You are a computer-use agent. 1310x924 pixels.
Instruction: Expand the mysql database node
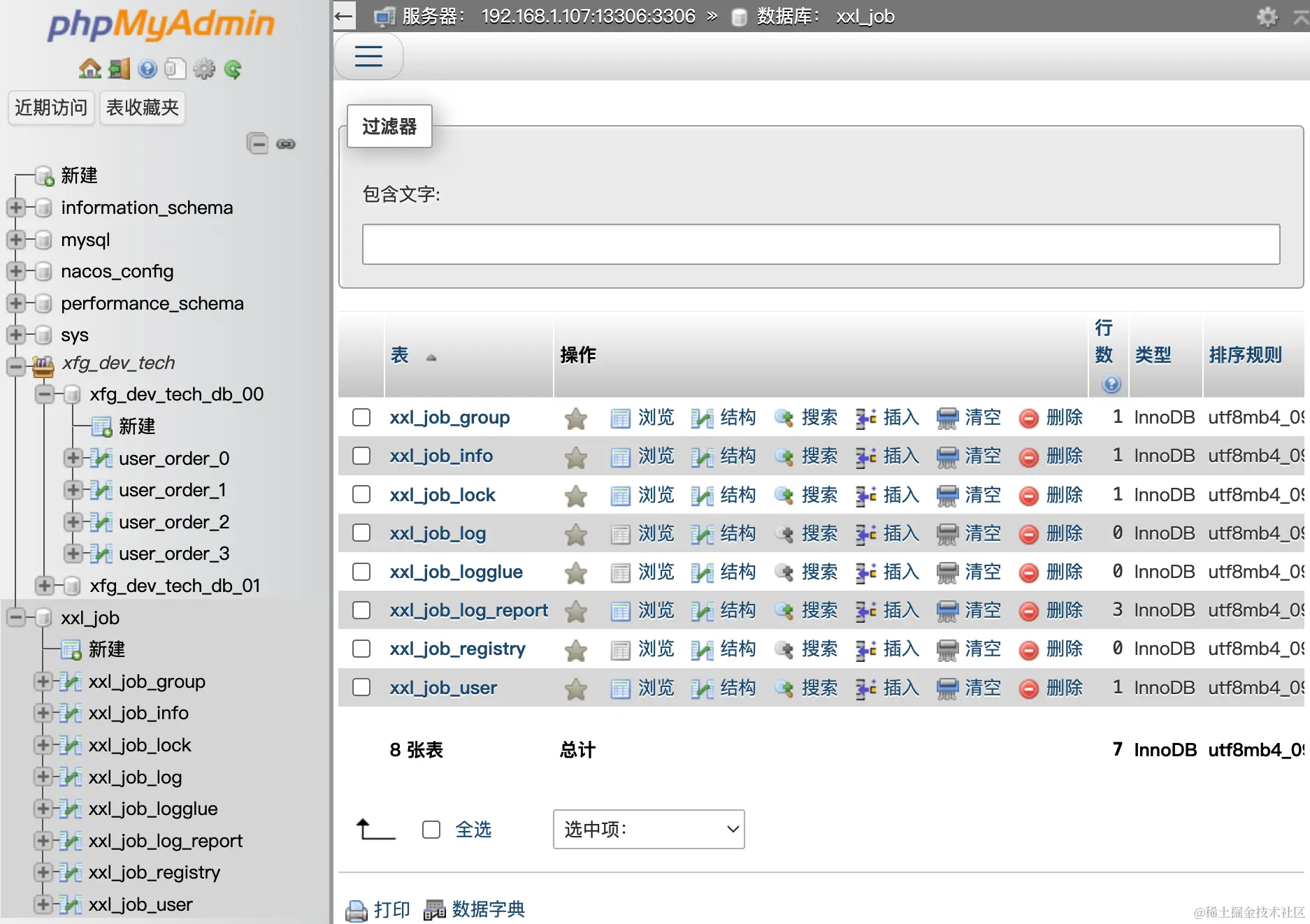click(x=15, y=240)
